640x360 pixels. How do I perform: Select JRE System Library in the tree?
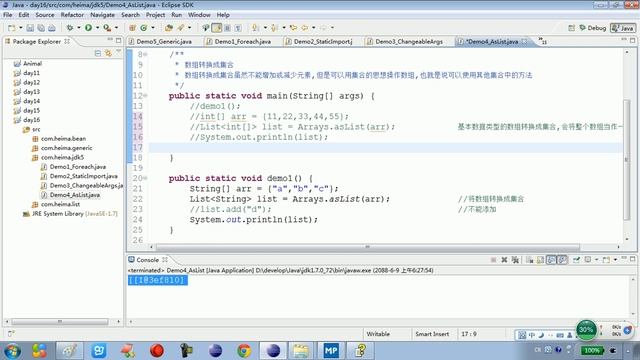[x=71, y=213]
